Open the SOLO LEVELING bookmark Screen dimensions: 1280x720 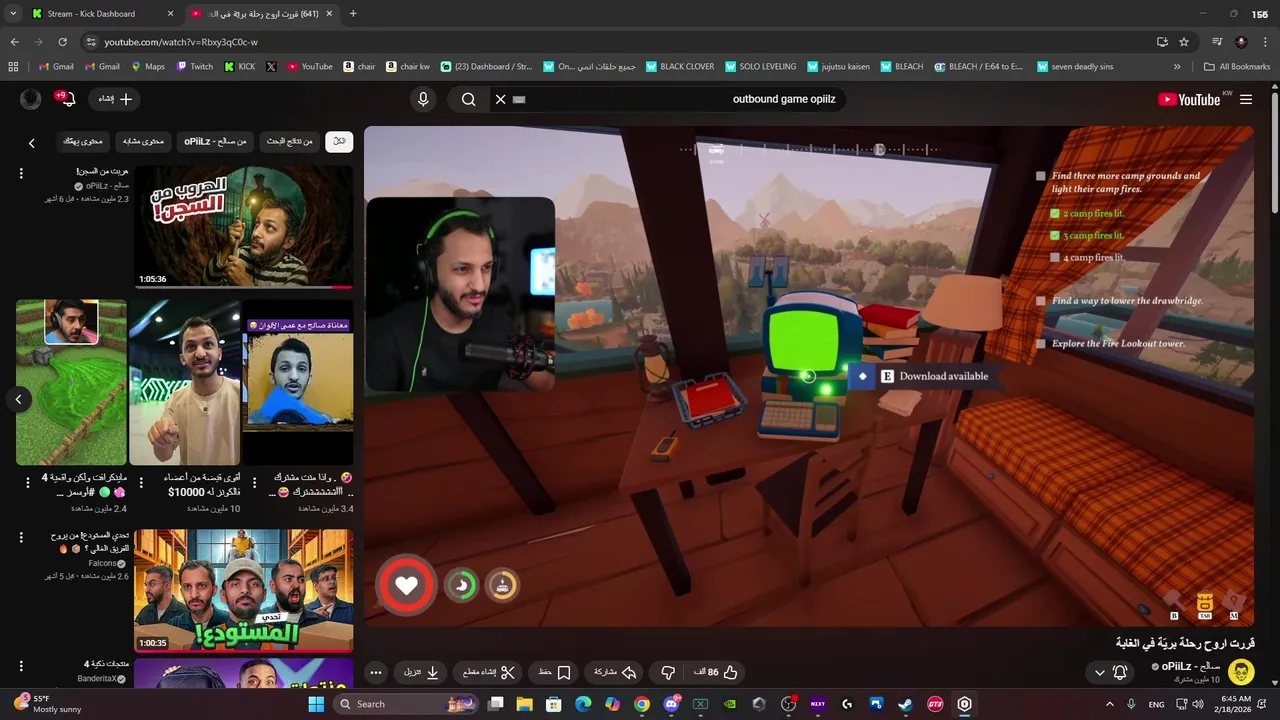pos(761,67)
